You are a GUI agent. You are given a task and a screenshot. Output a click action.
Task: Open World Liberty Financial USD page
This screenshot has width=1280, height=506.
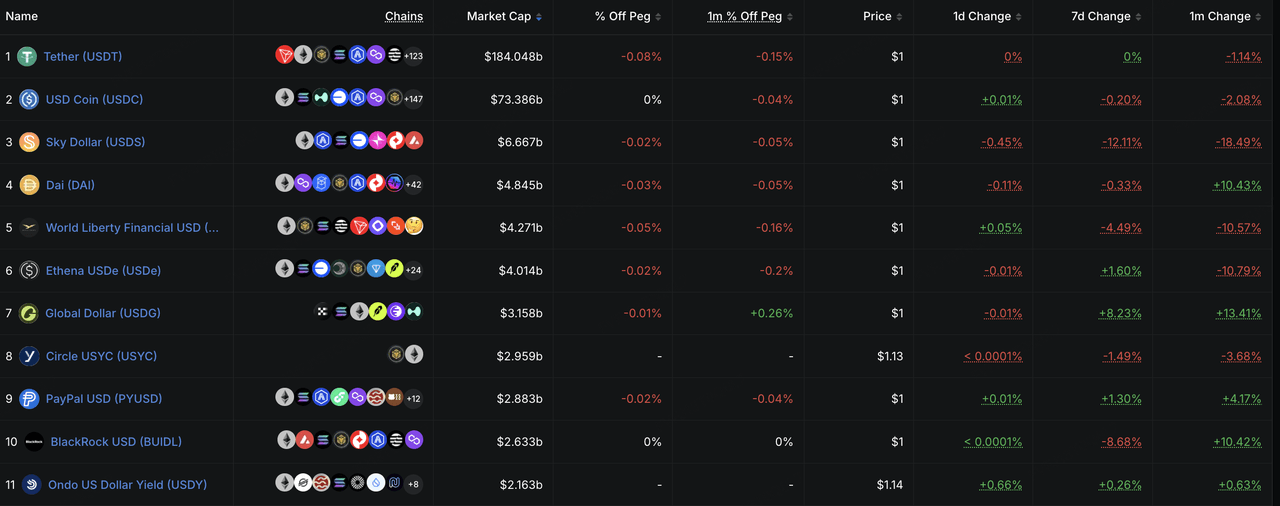click(132, 228)
